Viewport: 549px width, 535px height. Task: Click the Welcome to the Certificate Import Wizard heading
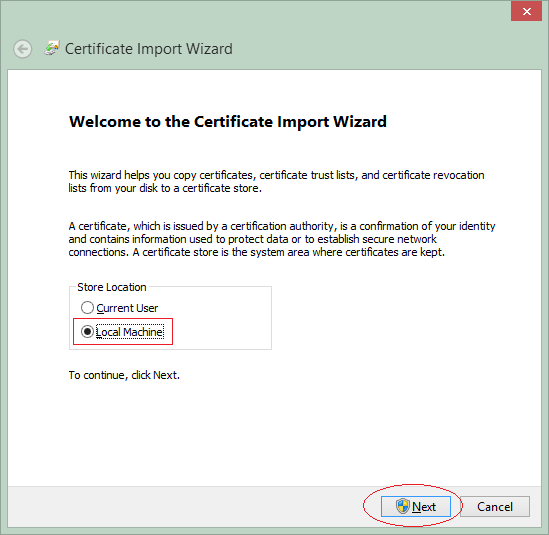(228, 121)
